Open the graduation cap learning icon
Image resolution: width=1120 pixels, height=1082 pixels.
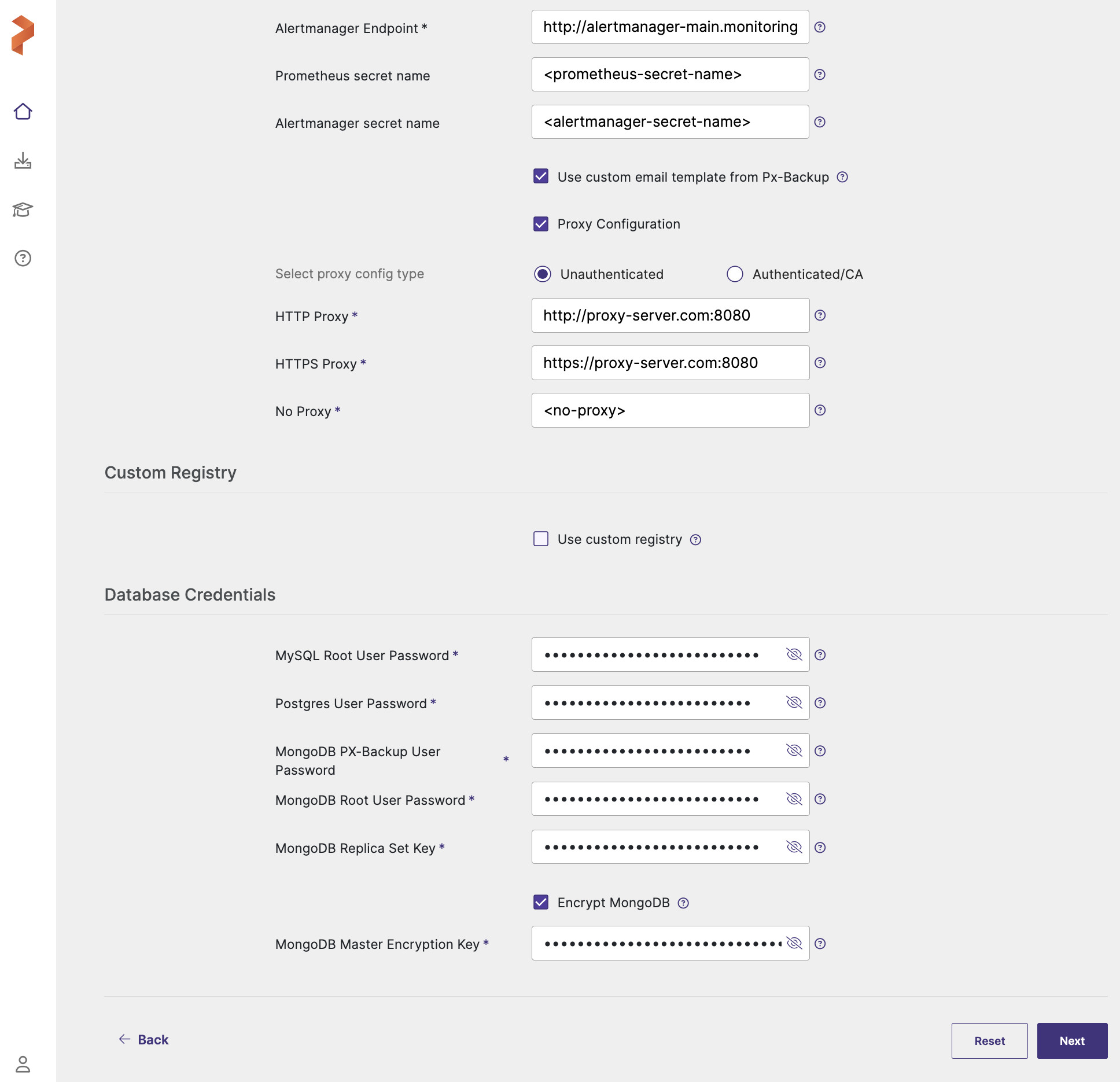(23, 209)
